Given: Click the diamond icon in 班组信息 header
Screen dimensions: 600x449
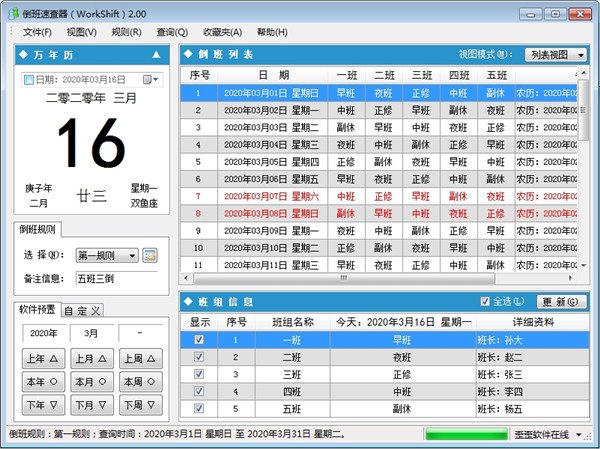Looking at the screenshot, I should [x=188, y=301].
